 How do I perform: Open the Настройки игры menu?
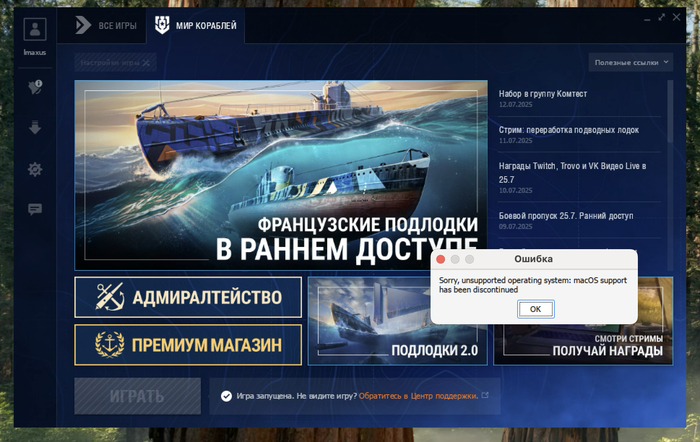click(x=115, y=62)
